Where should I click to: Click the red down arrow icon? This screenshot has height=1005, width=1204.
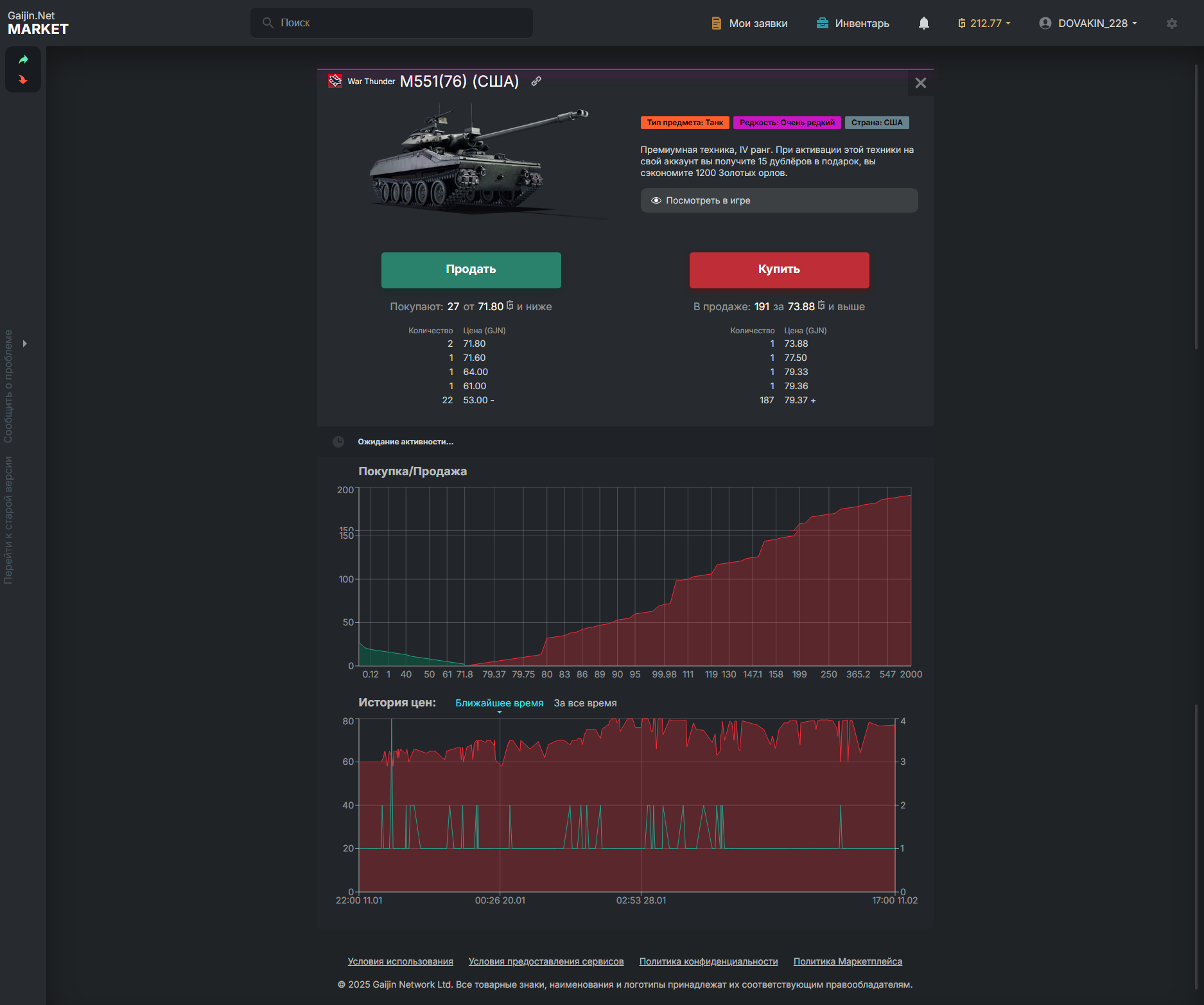coord(23,80)
